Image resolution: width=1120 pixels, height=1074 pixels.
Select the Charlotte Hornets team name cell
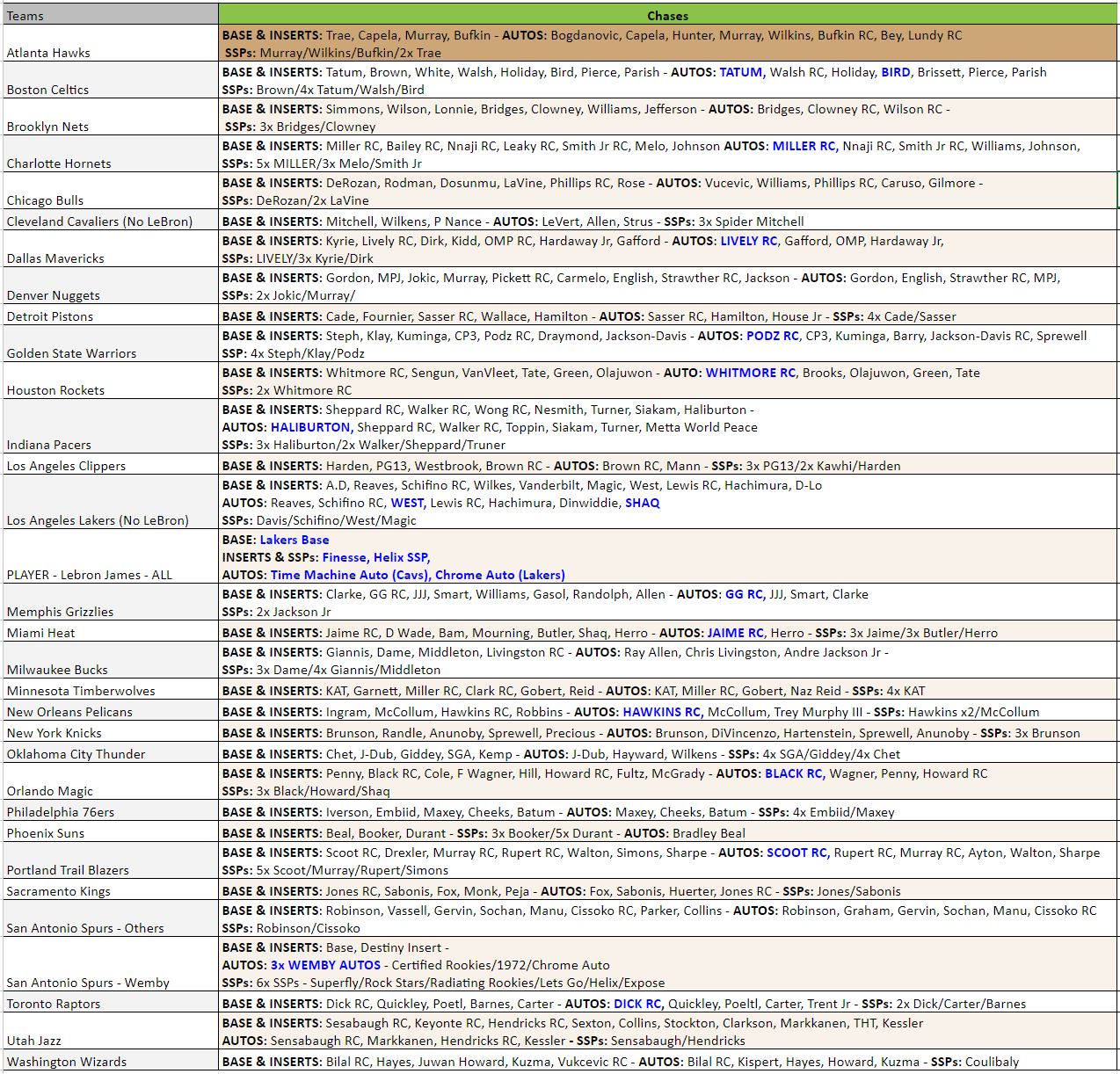pyautogui.click(x=111, y=154)
